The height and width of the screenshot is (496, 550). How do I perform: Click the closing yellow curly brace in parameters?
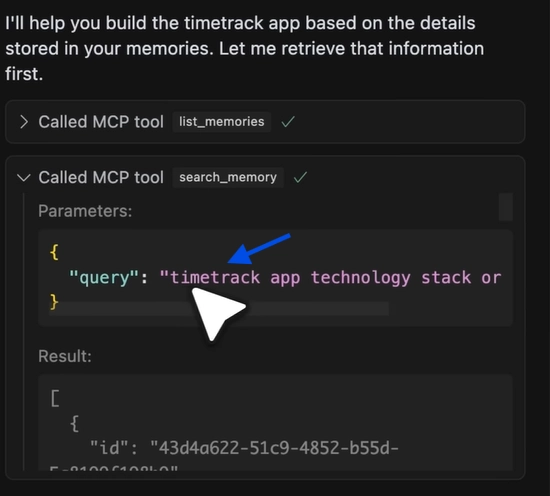click(54, 302)
